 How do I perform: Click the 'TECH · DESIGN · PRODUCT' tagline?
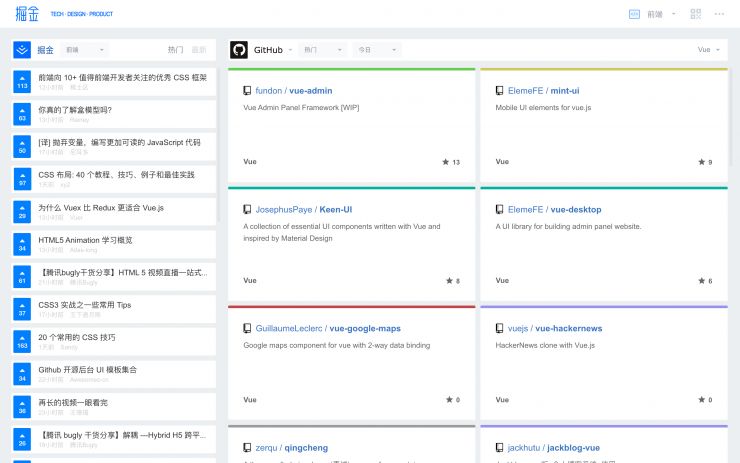(82, 14)
